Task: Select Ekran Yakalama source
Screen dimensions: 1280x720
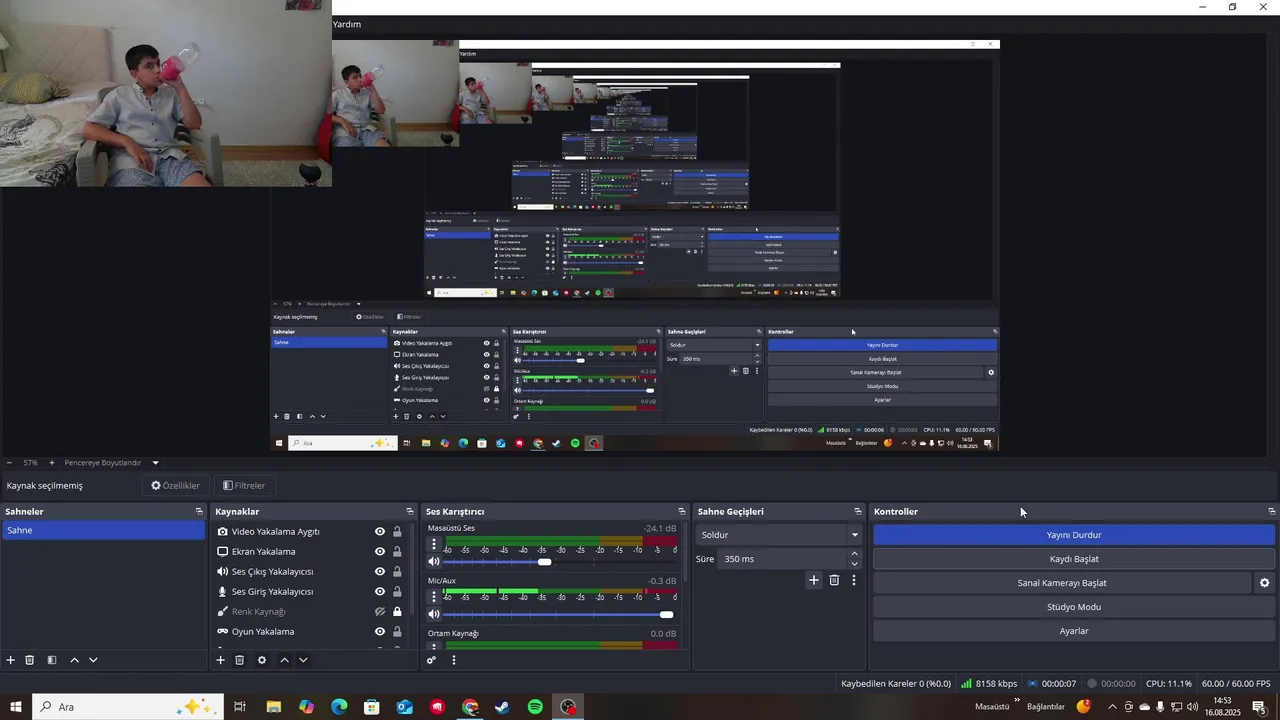Action: pyautogui.click(x=263, y=552)
